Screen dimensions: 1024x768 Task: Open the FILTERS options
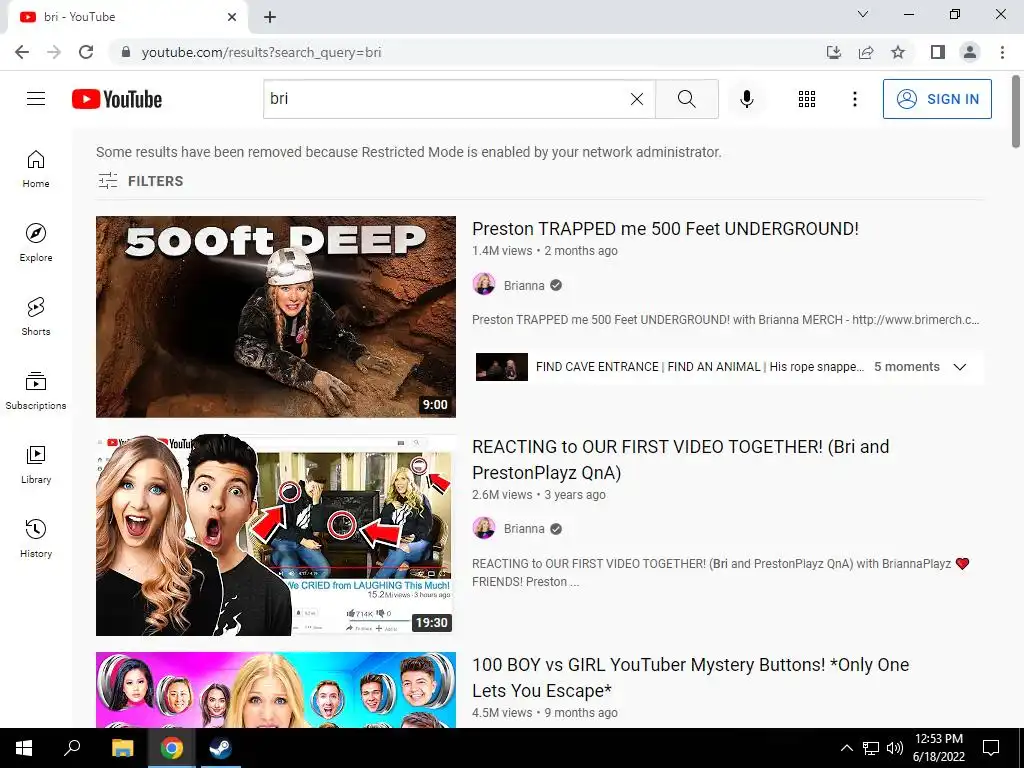click(x=140, y=181)
